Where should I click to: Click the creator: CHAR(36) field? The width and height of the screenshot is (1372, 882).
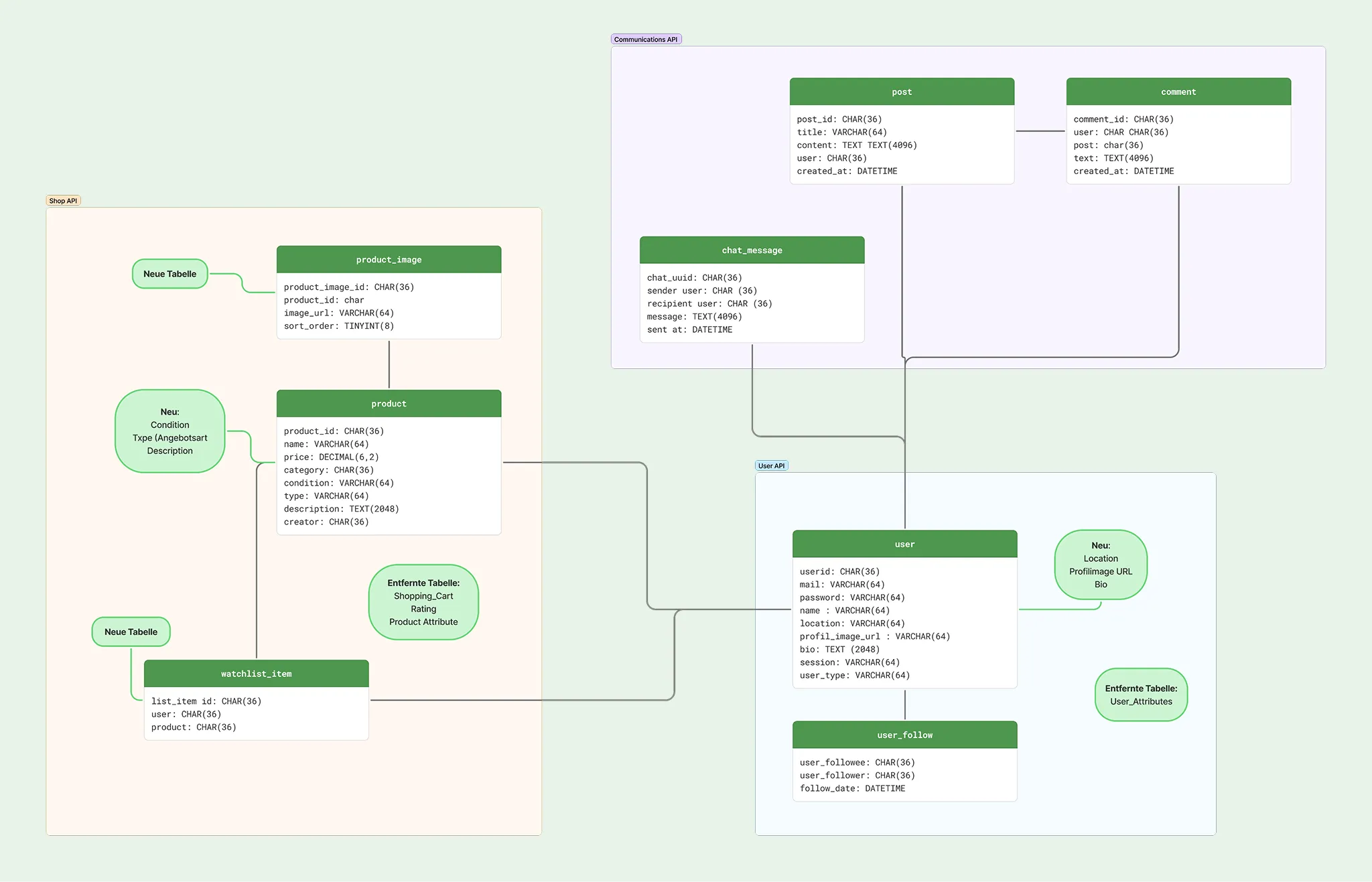pyautogui.click(x=326, y=522)
